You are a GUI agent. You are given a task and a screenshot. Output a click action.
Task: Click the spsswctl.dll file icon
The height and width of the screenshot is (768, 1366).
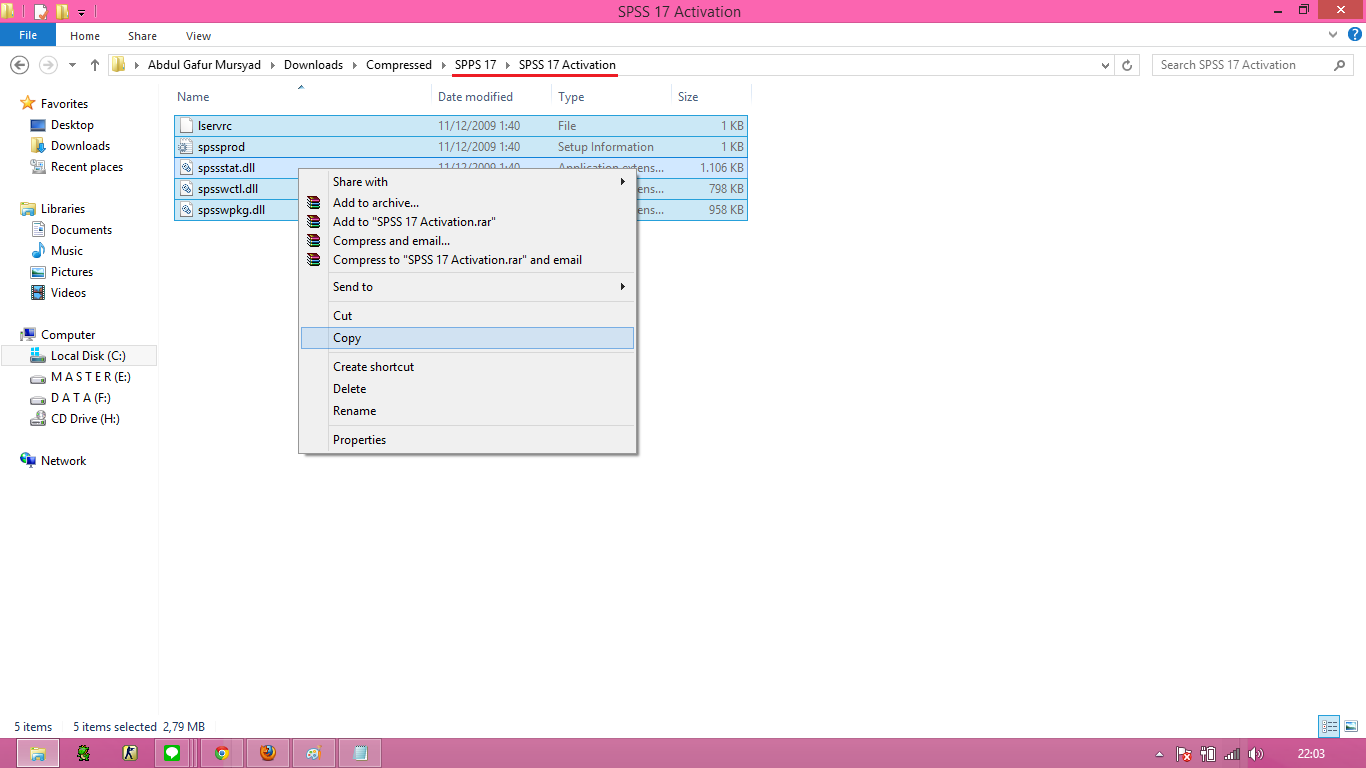tap(186, 189)
